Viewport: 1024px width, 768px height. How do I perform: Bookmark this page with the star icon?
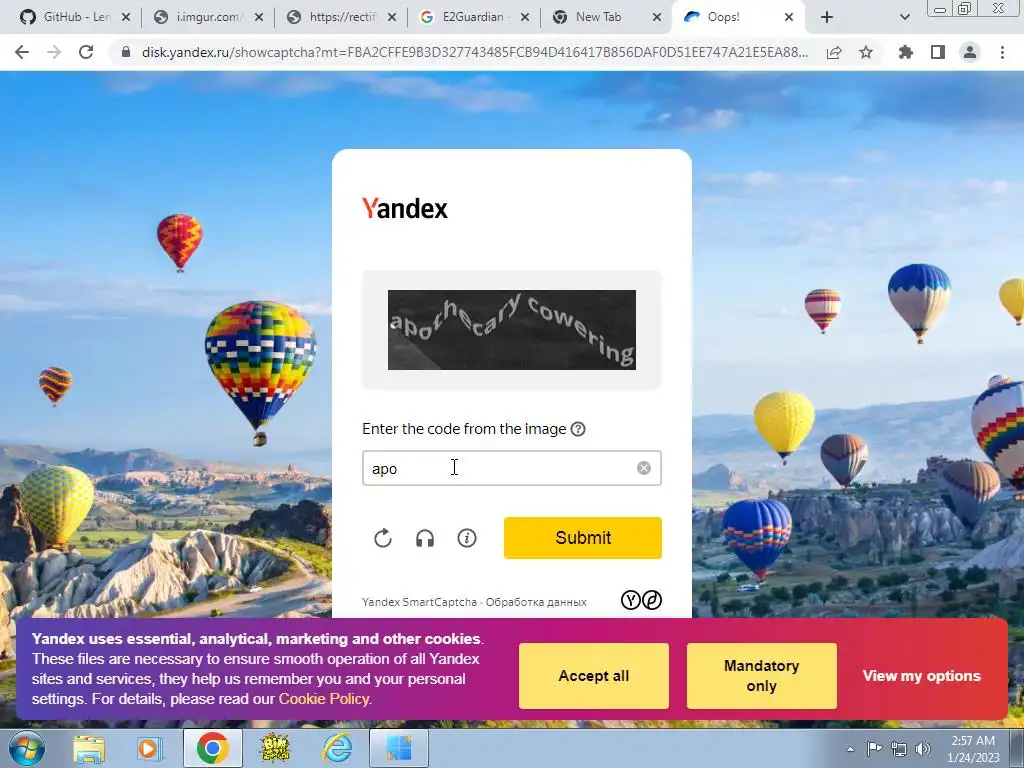click(866, 52)
